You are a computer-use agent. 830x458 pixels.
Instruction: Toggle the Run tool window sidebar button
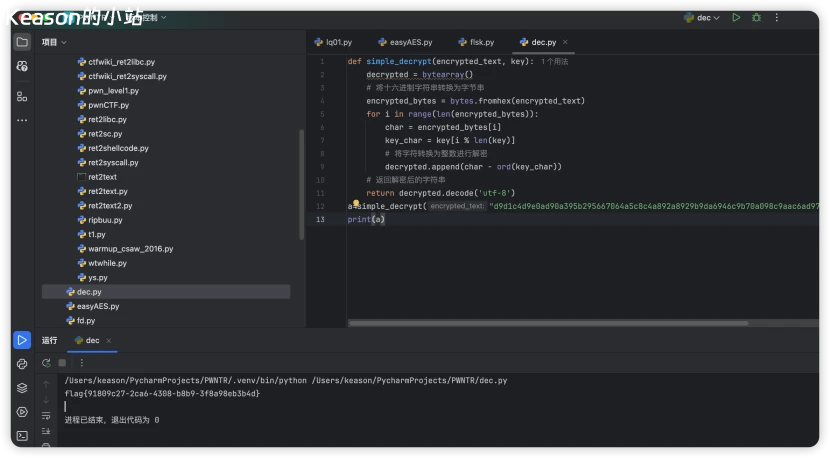coord(22,340)
